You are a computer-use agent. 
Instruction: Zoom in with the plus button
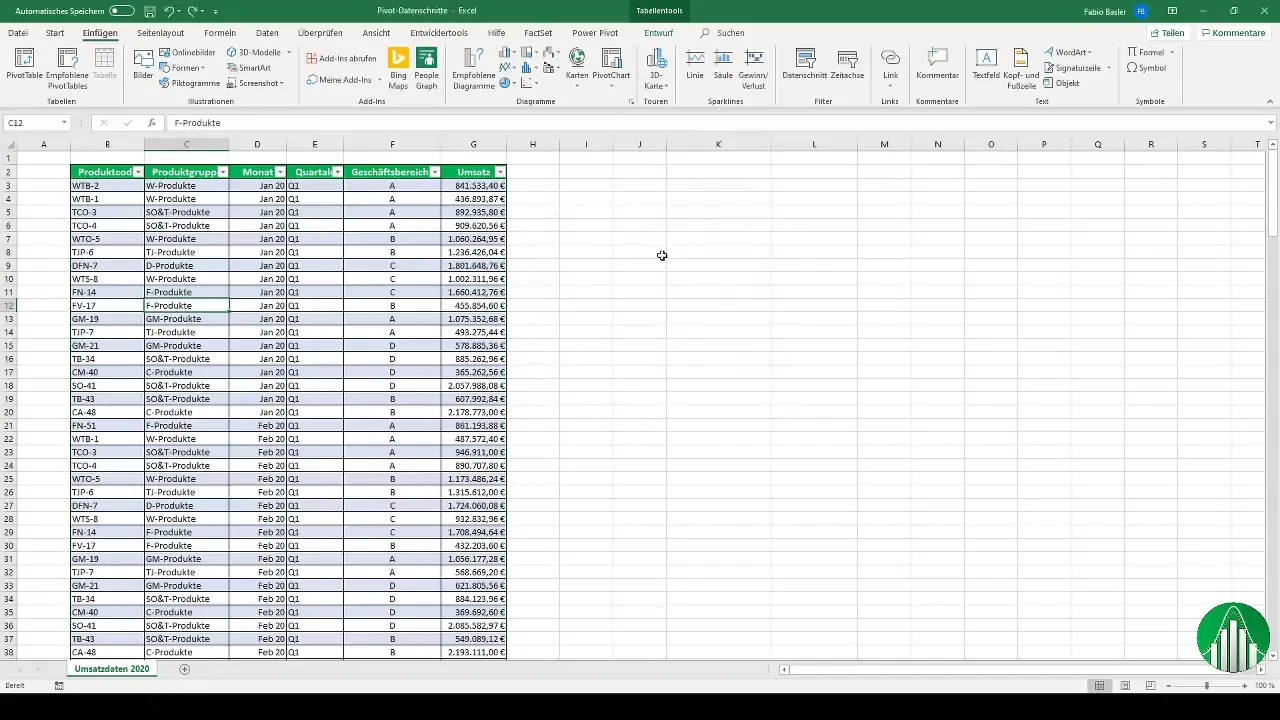click(x=1245, y=685)
